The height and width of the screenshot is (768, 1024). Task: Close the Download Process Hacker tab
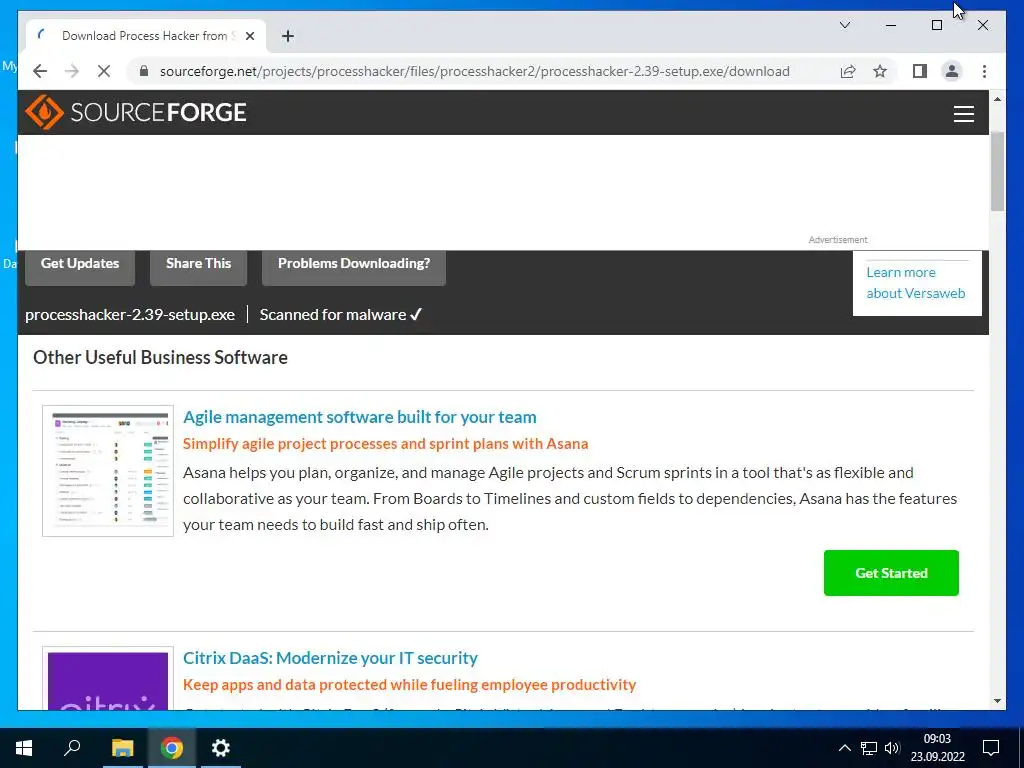pyautogui.click(x=249, y=36)
